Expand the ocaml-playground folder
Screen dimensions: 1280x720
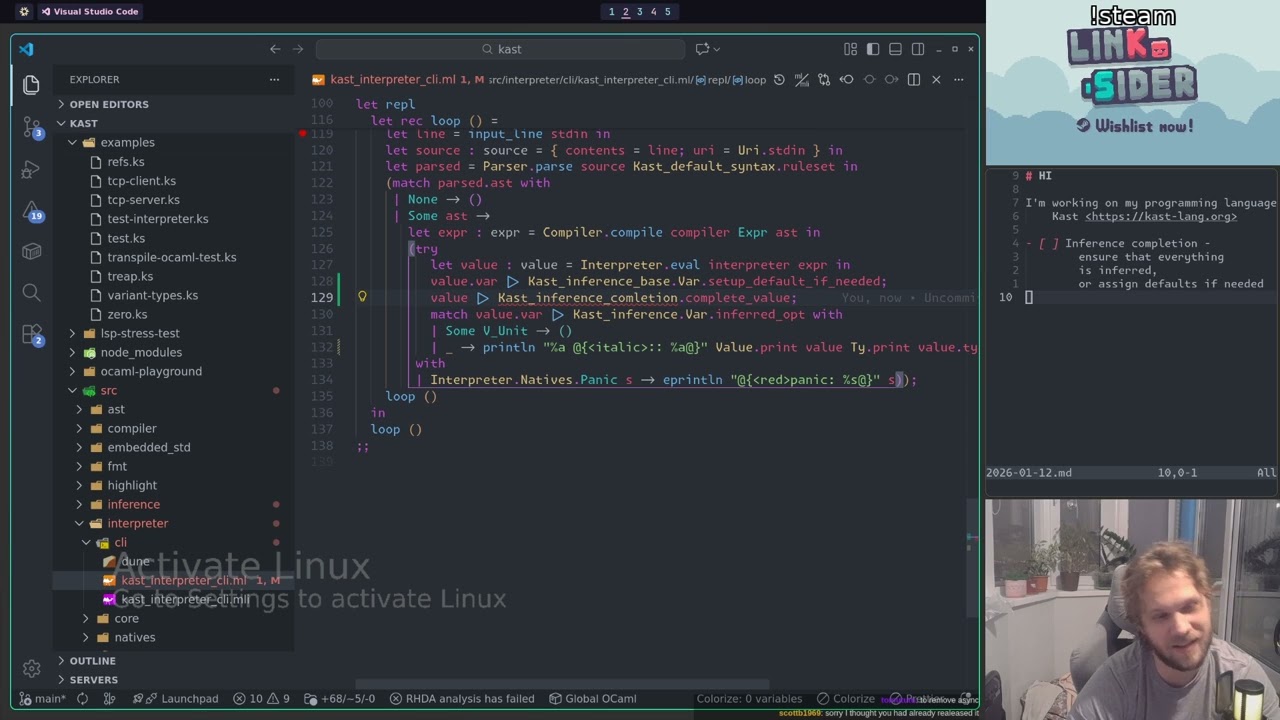[x=151, y=371]
